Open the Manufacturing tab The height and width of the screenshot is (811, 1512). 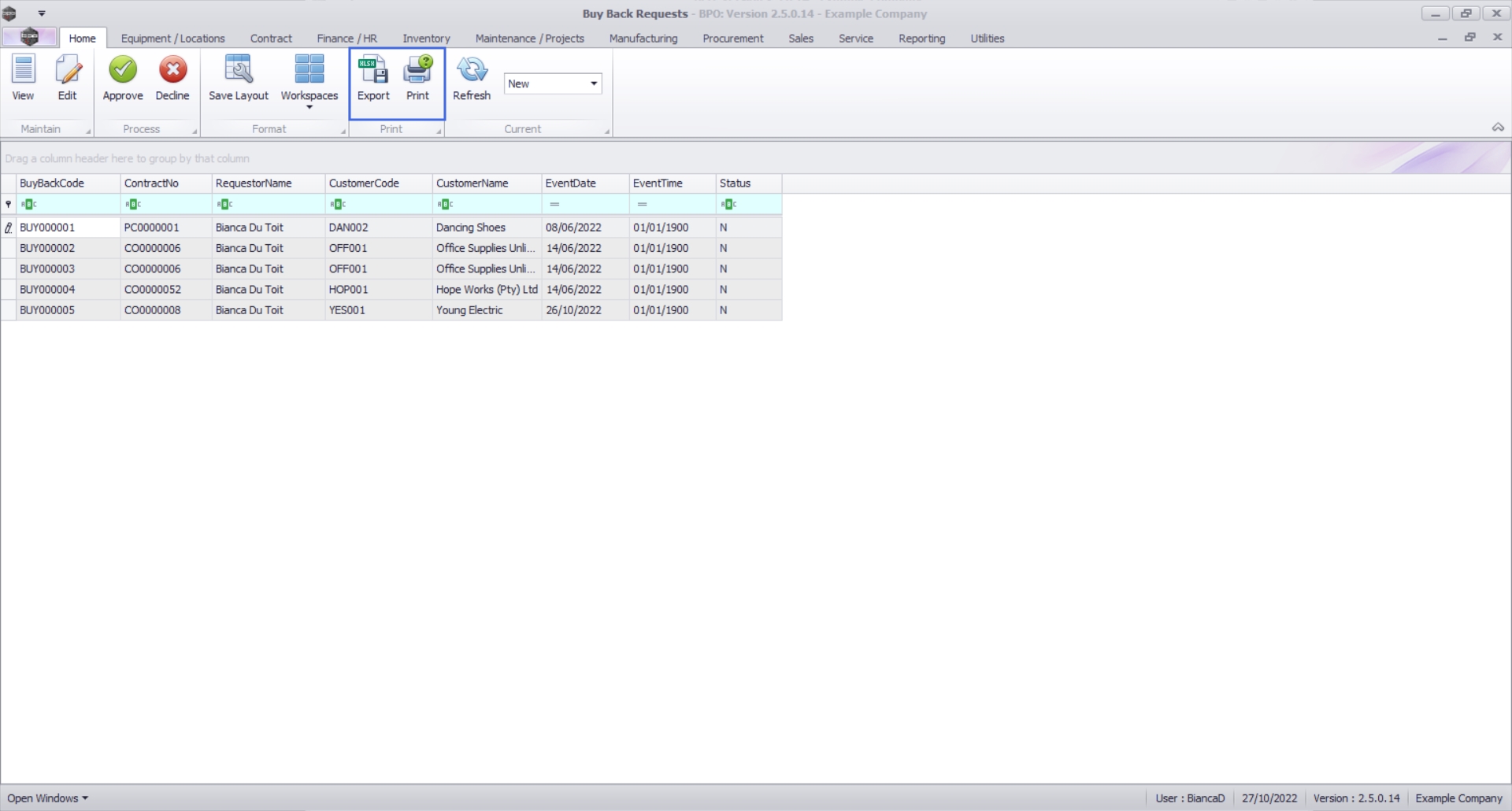click(x=643, y=38)
